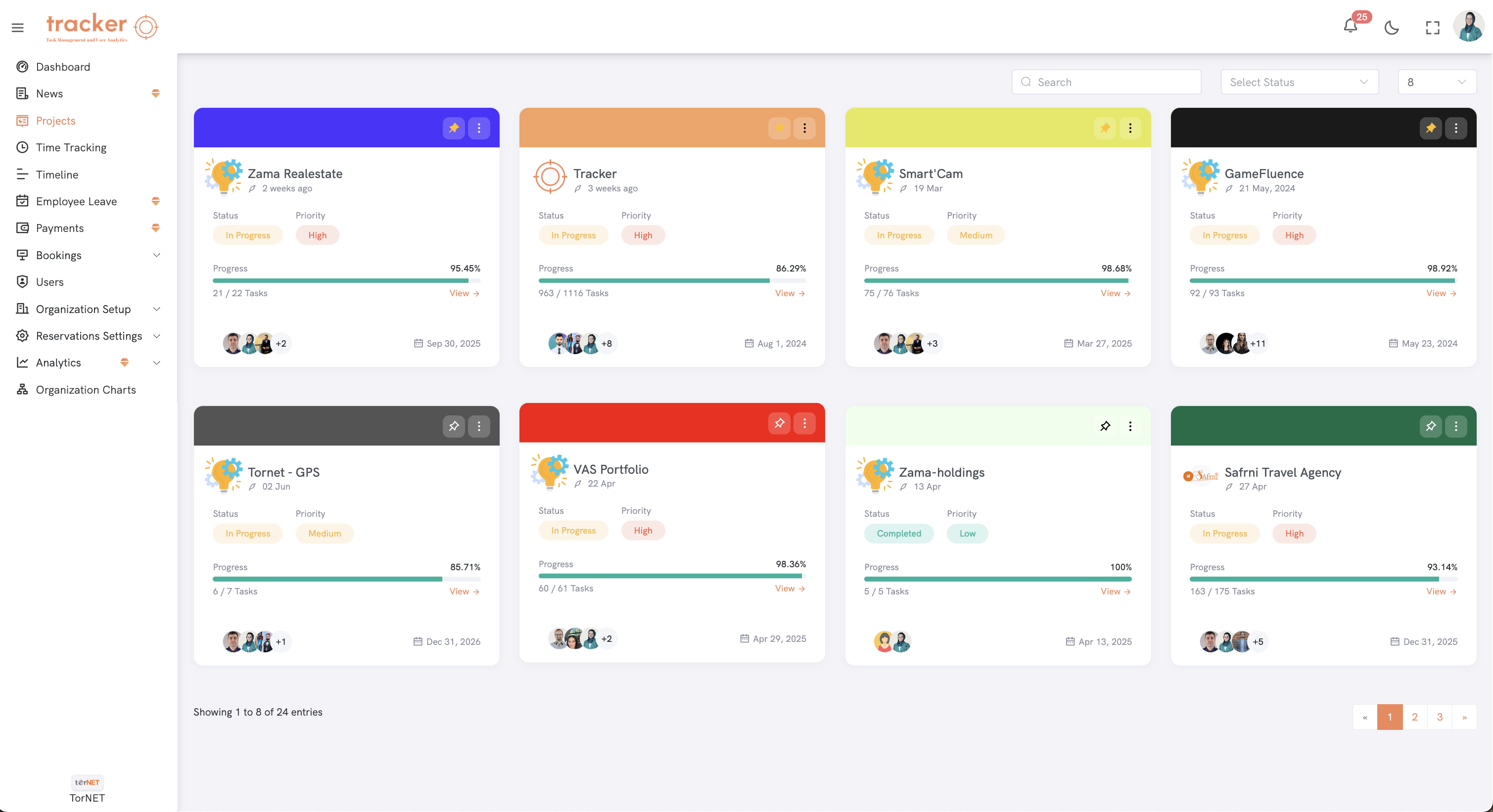
Task: Enter fullscreen using the expand icon
Action: click(1432, 27)
